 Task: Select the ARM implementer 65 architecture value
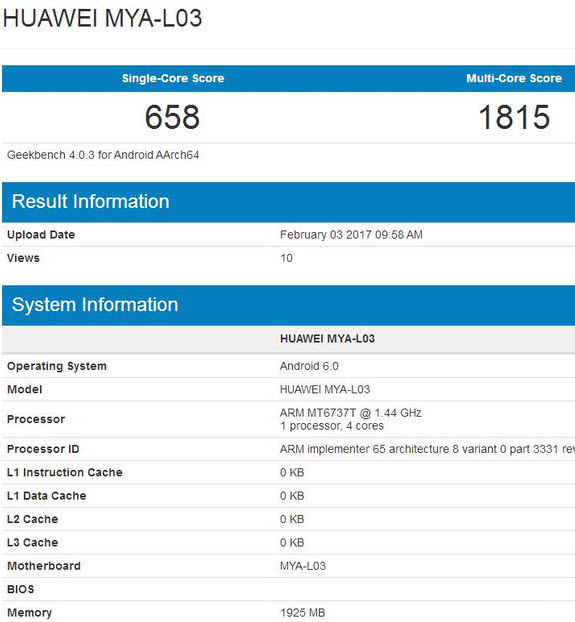coord(427,449)
